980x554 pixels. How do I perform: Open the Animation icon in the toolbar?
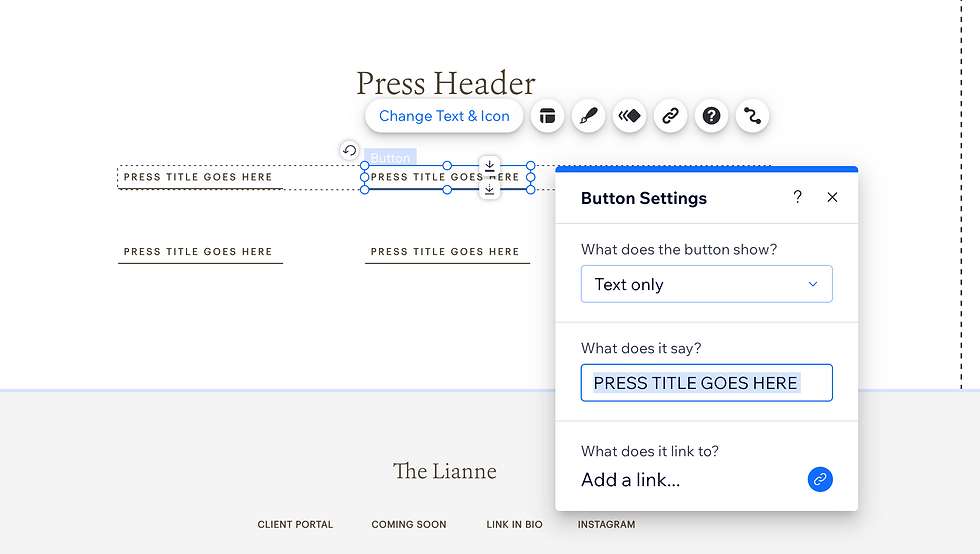tap(629, 116)
